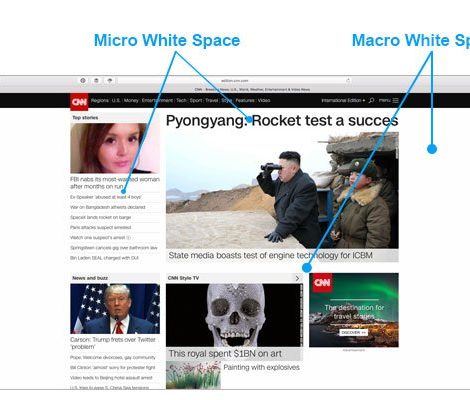Open 'Painting with explosives' story
The width and height of the screenshot is (470, 400).
261,367
